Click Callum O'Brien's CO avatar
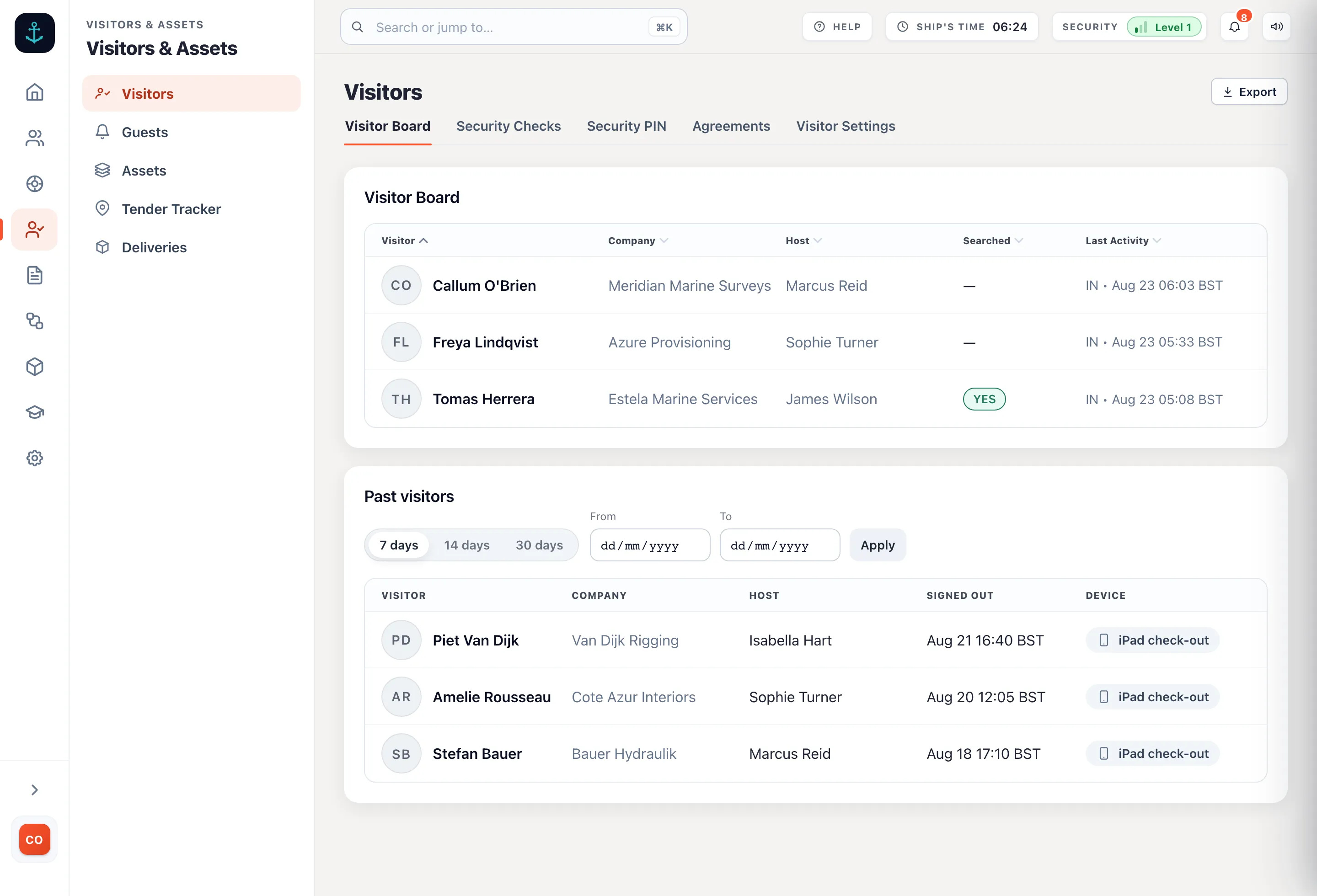Screen dimensions: 1317x896 401,285
